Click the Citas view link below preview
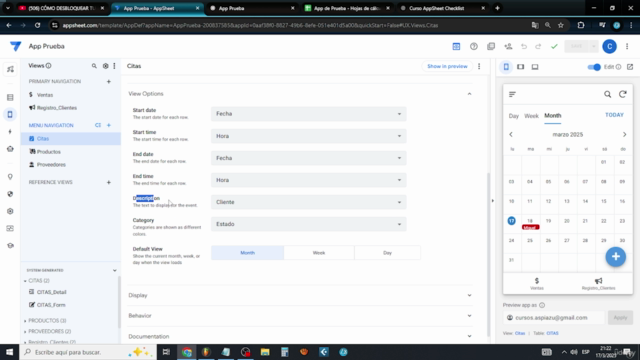 tap(520, 333)
